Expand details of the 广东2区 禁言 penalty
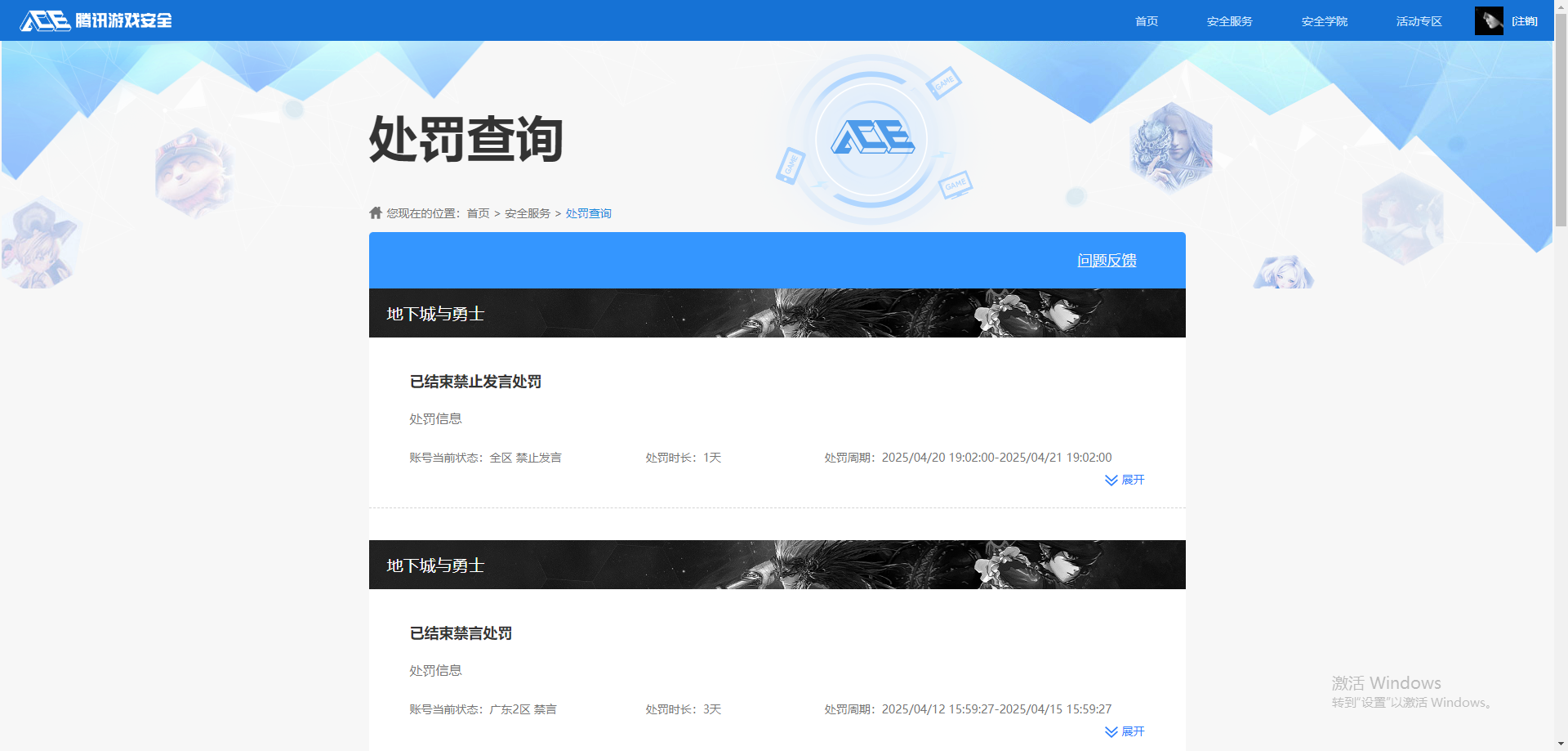1568x751 pixels. pyautogui.click(x=1125, y=731)
